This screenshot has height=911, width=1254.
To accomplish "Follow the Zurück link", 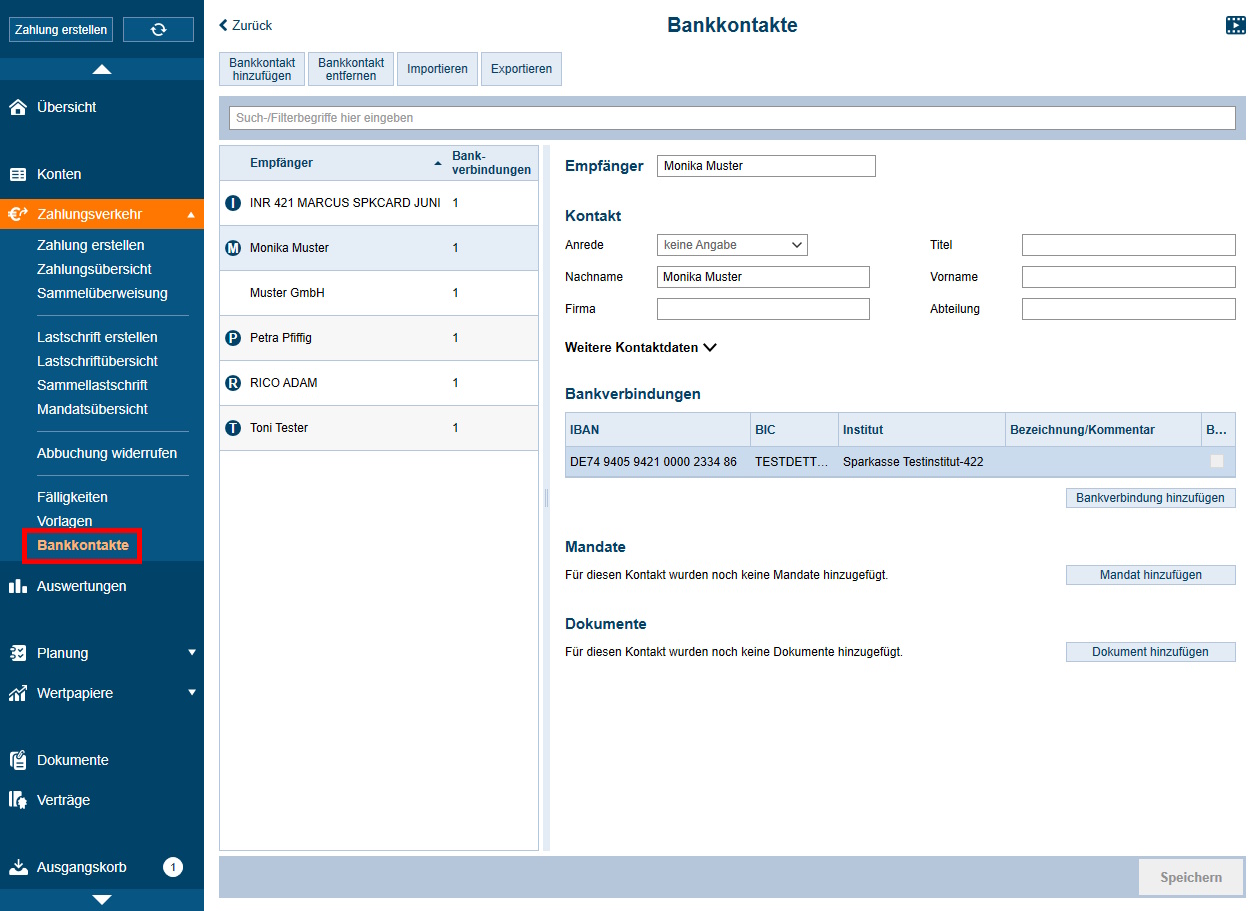I will tap(244, 25).
